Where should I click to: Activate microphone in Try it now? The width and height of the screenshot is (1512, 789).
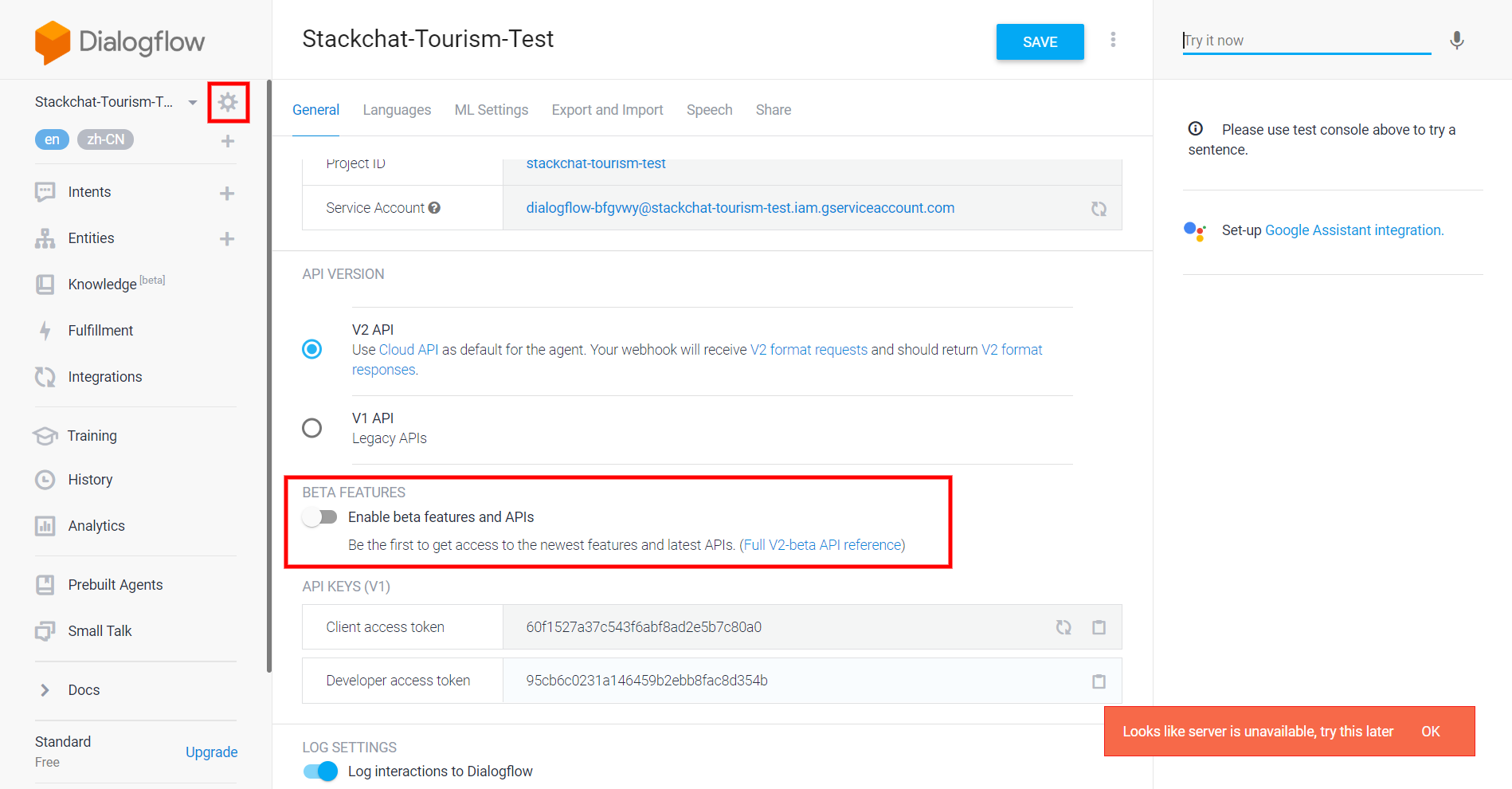(x=1457, y=41)
